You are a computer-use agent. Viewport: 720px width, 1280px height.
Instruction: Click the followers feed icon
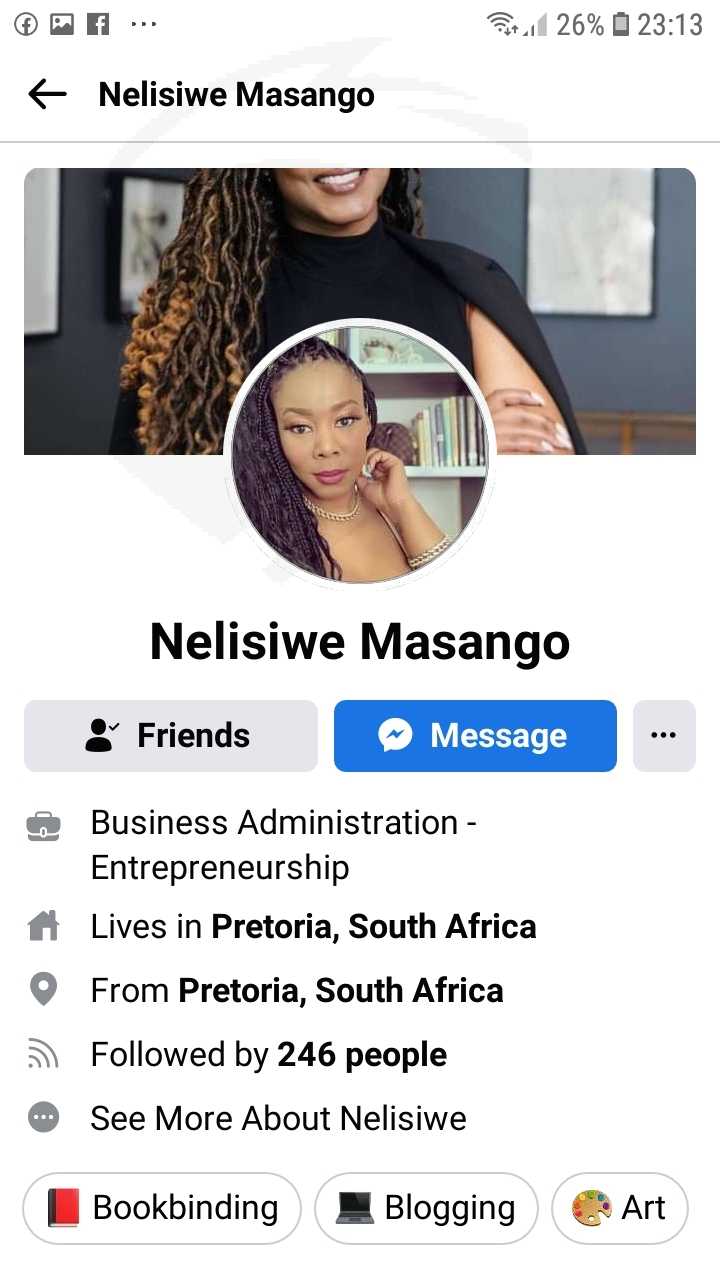pyautogui.click(x=44, y=1054)
